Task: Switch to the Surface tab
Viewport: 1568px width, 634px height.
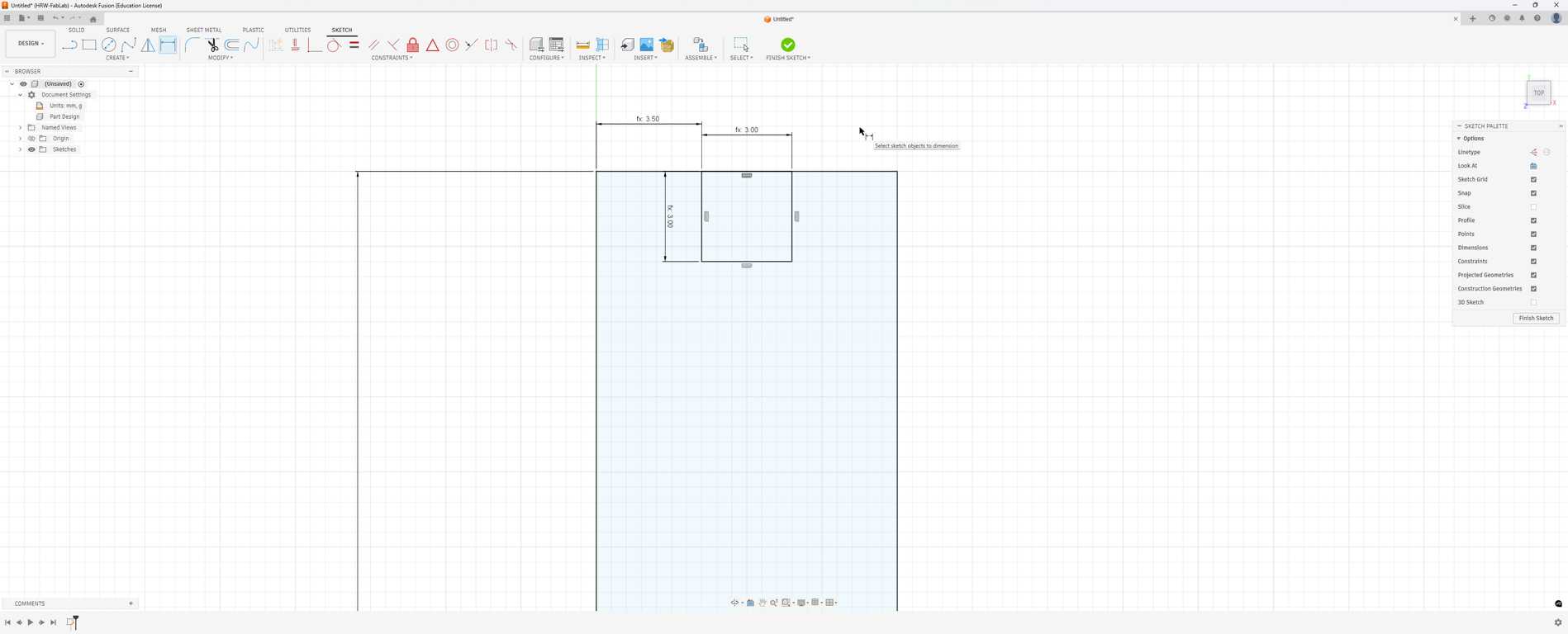Action: (x=117, y=30)
